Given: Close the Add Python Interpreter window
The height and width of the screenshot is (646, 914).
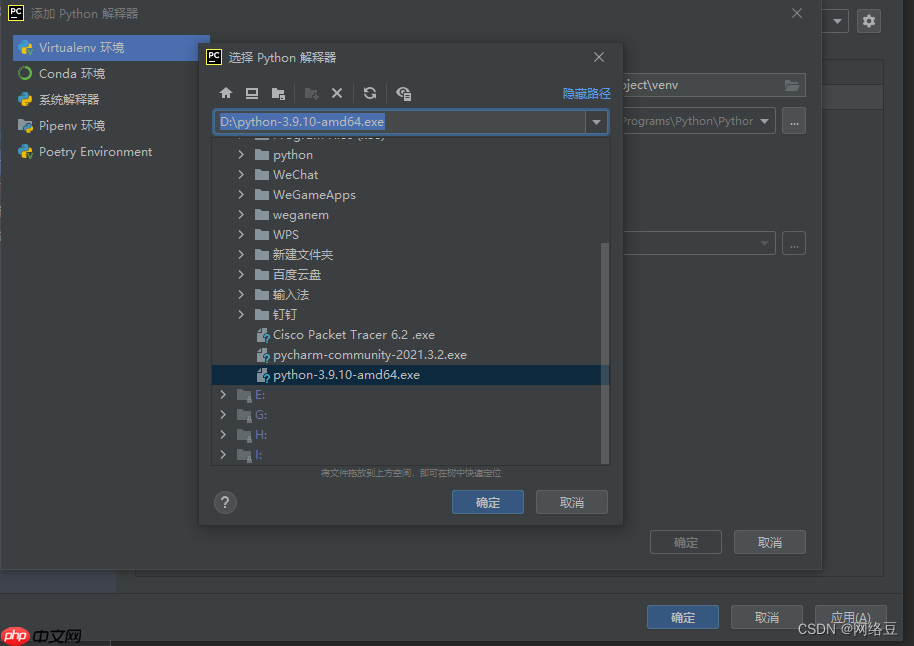Looking at the screenshot, I should (797, 13).
